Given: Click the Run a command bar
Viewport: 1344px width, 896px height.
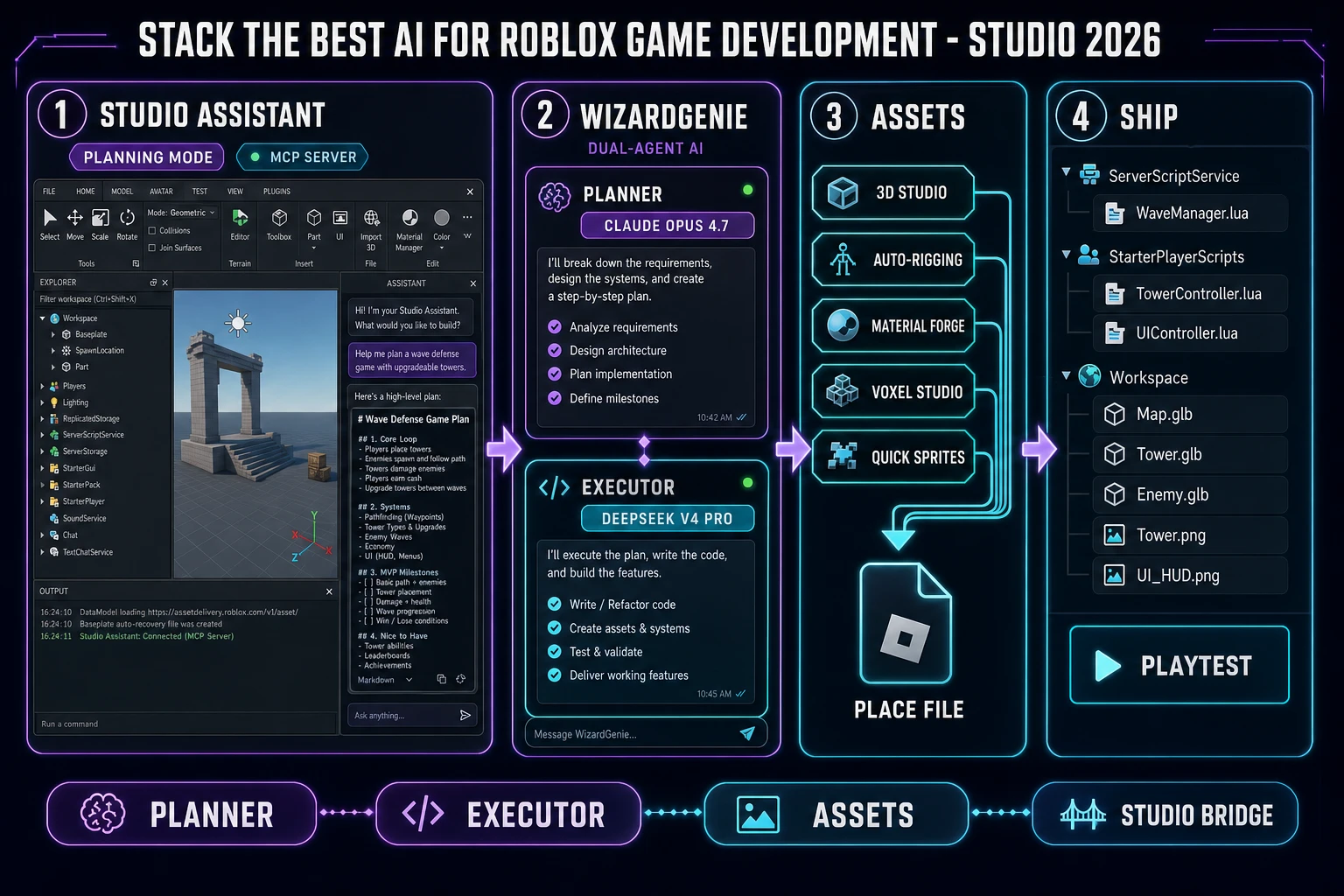Looking at the screenshot, I should point(185,724).
